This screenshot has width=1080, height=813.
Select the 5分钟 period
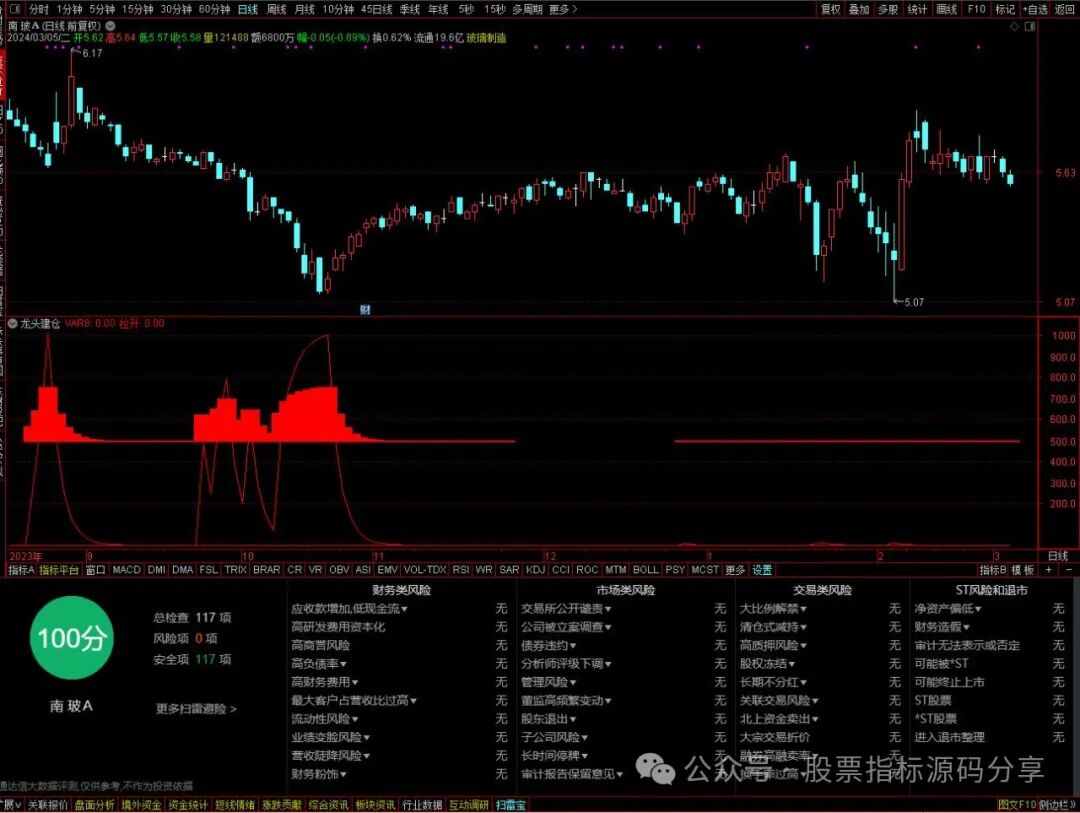click(102, 9)
